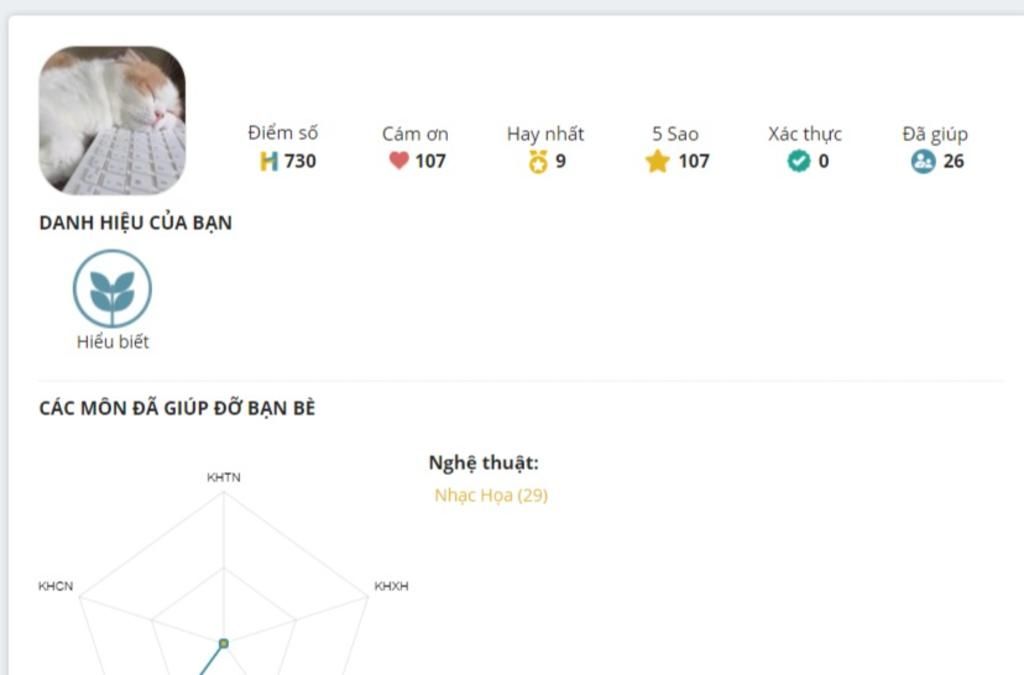Click the Điểm số label
This screenshot has height=675, width=1024.
[283, 133]
